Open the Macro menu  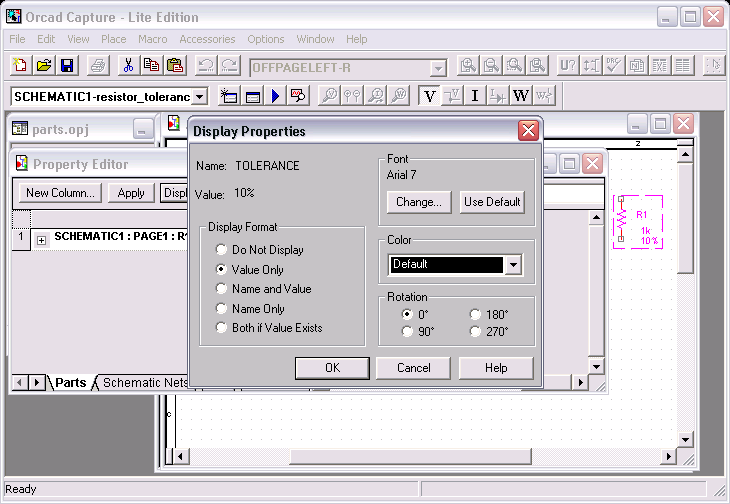(x=153, y=39)
